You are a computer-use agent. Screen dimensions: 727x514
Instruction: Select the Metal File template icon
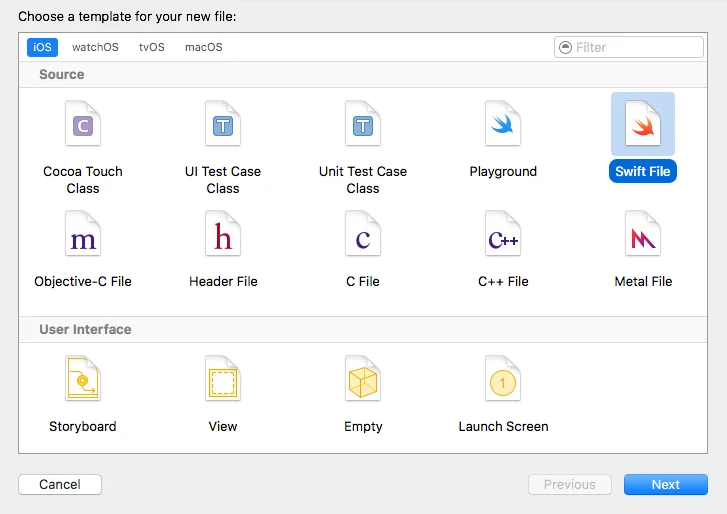[643, 234]
